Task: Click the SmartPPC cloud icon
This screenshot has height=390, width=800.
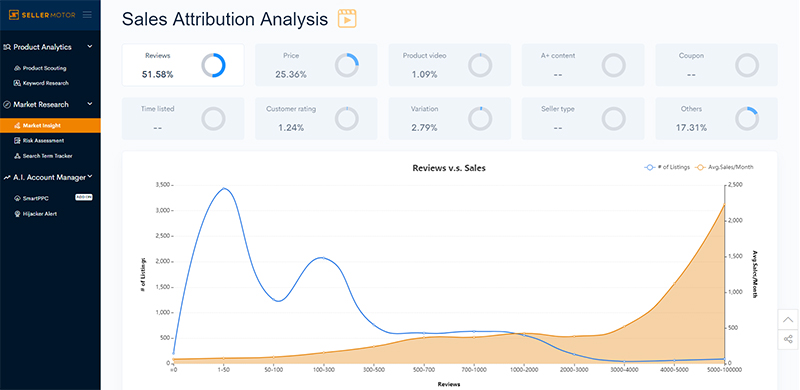Action: (x=17, y=198)
